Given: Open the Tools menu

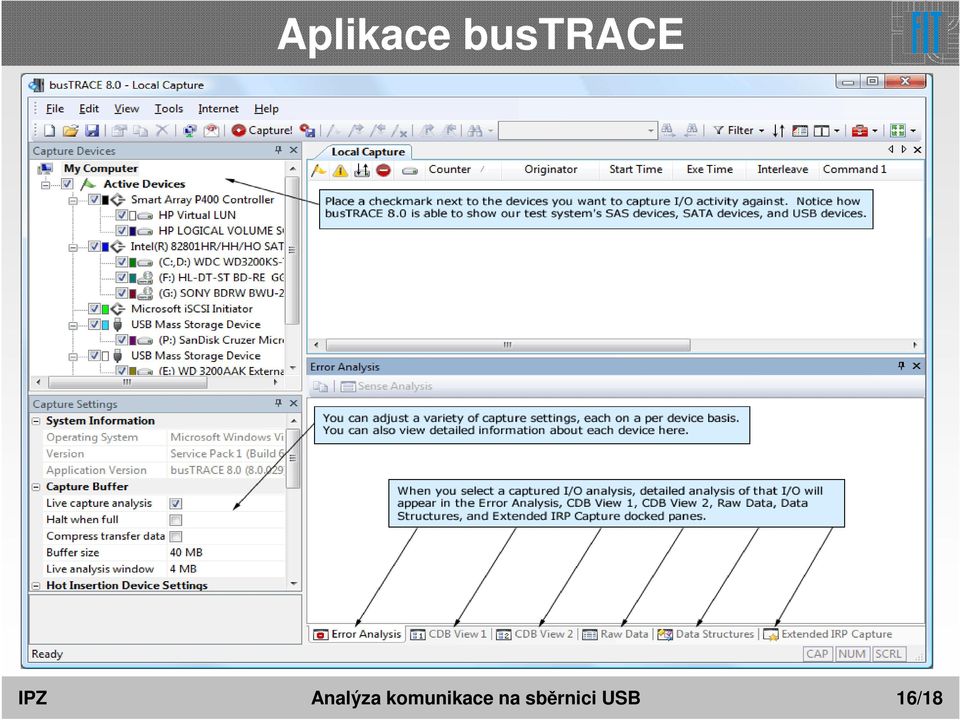Looking at the screenshot, I should pos(168,108).
